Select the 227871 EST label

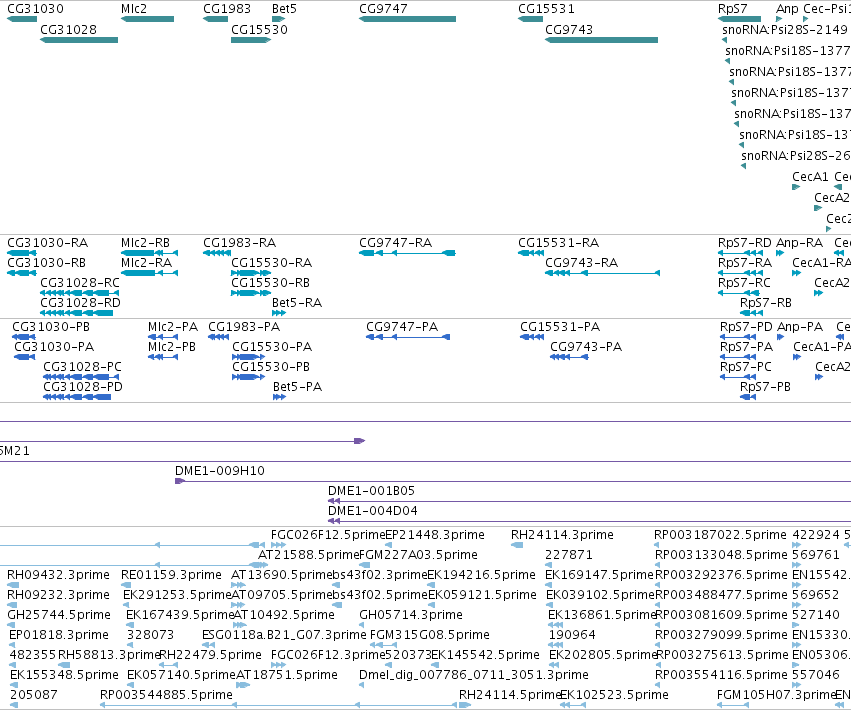[x=569, y=555]
